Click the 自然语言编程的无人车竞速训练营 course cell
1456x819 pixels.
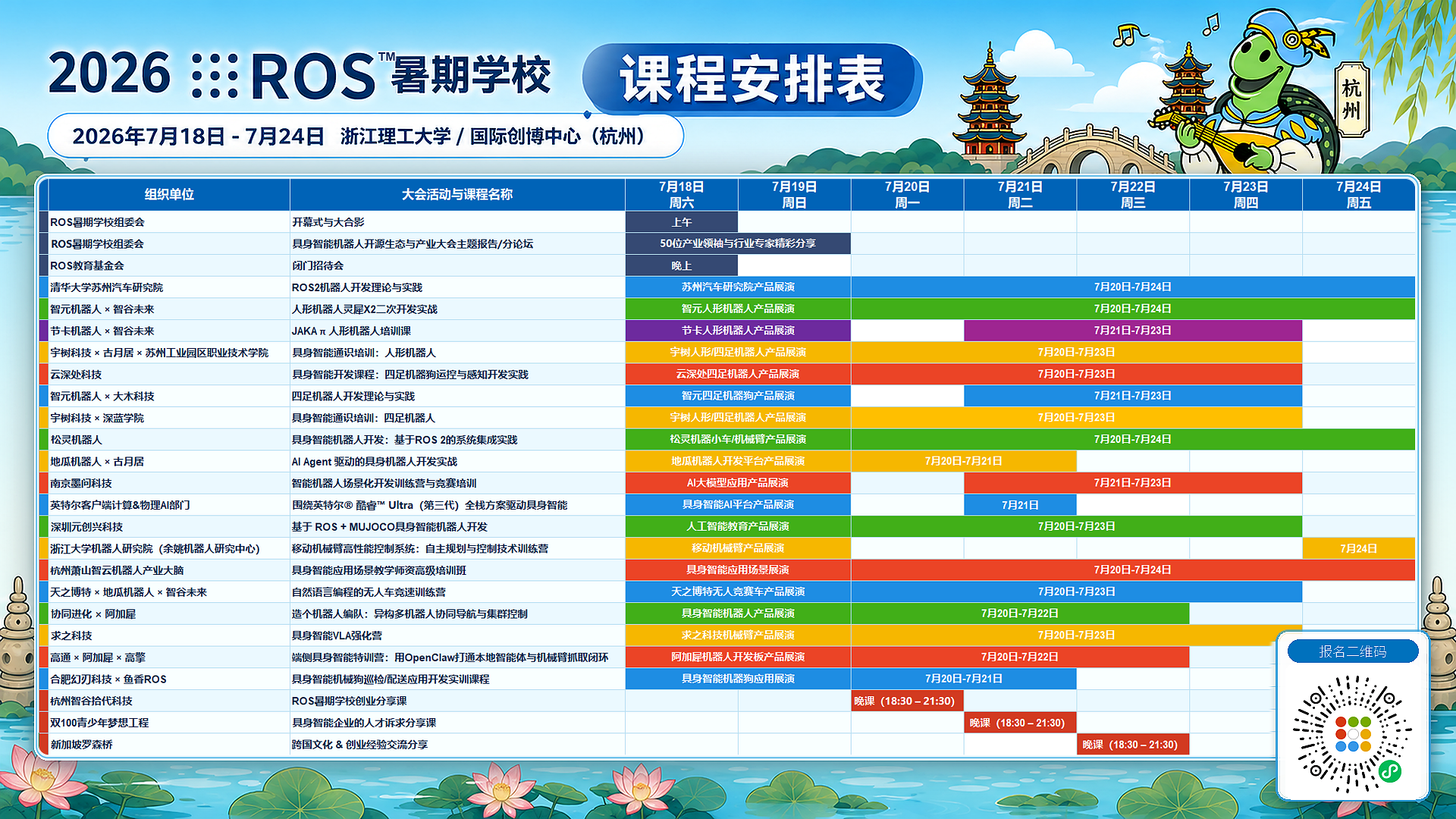click(457, 592)
